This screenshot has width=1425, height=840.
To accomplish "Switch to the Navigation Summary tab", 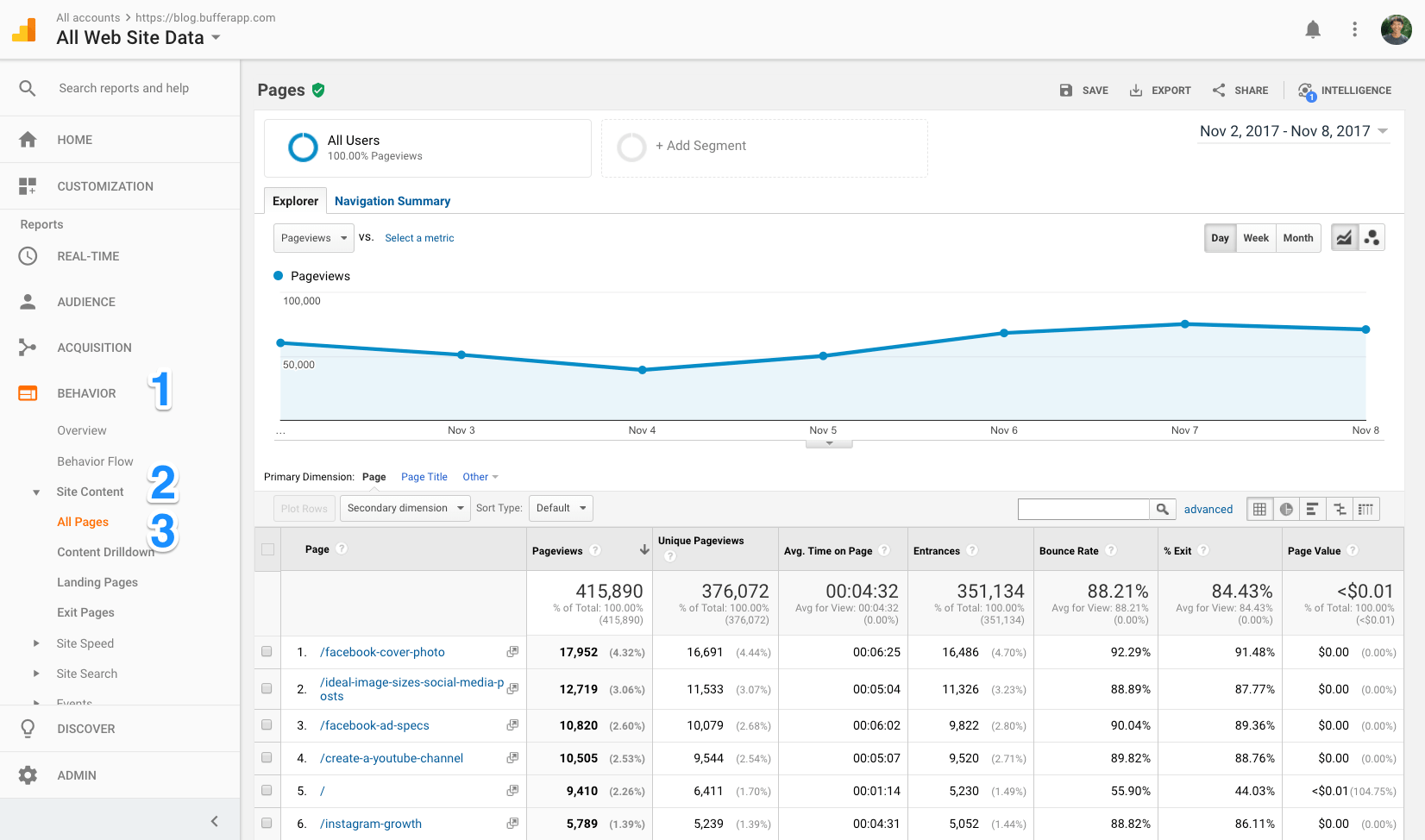I will tap(392, 201).
